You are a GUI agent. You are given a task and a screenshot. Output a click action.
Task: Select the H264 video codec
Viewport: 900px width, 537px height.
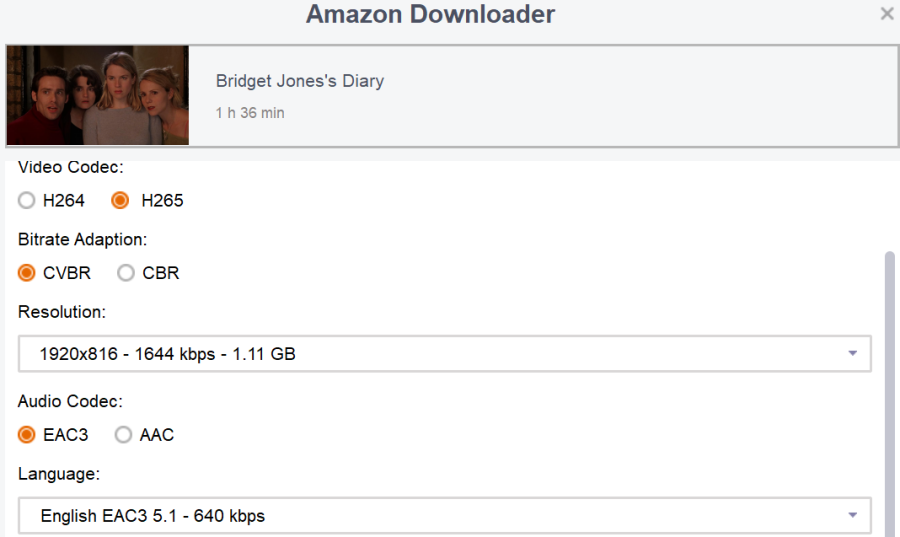(26, 201)
